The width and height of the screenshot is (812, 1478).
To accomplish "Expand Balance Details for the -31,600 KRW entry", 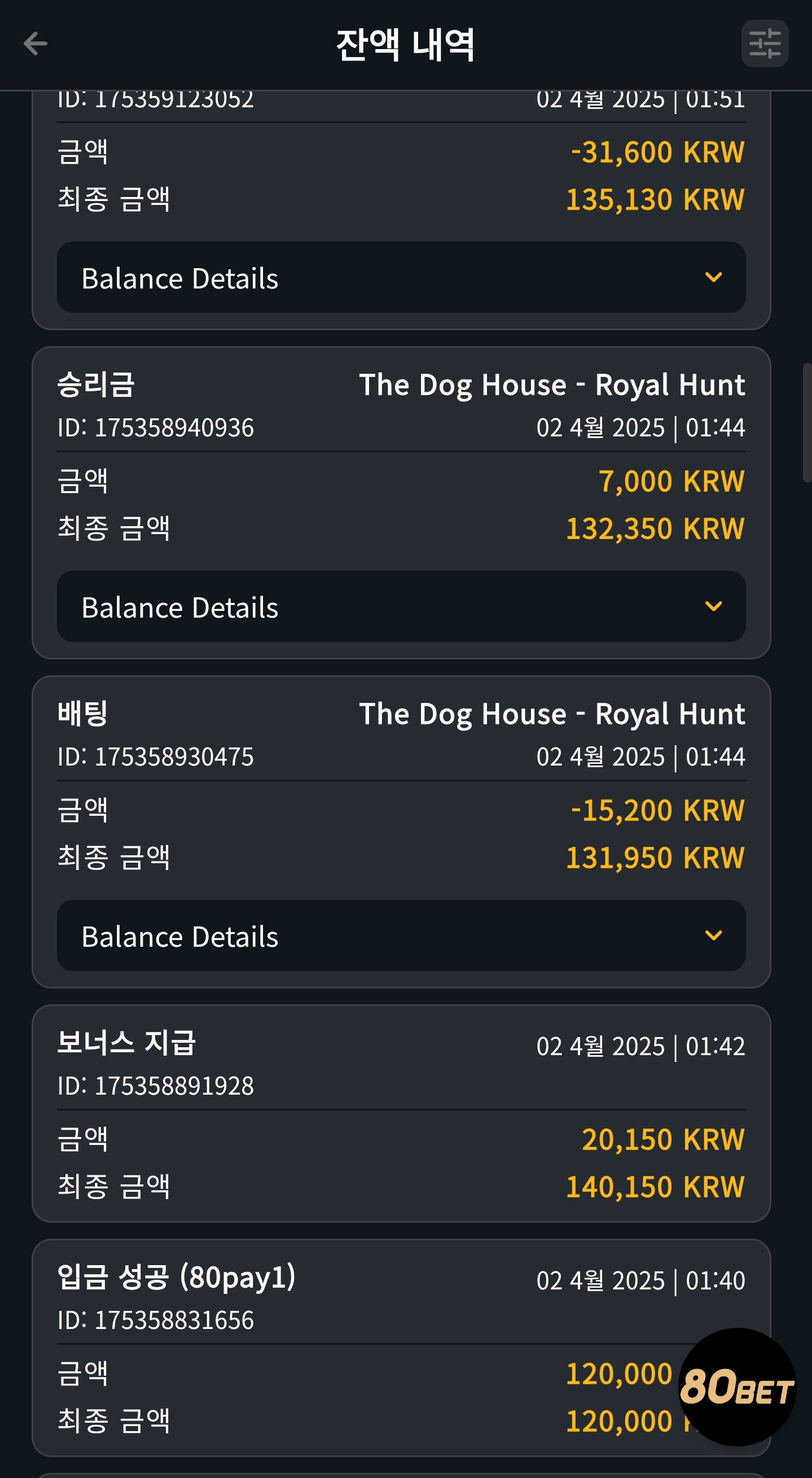I will coord(401,278).
